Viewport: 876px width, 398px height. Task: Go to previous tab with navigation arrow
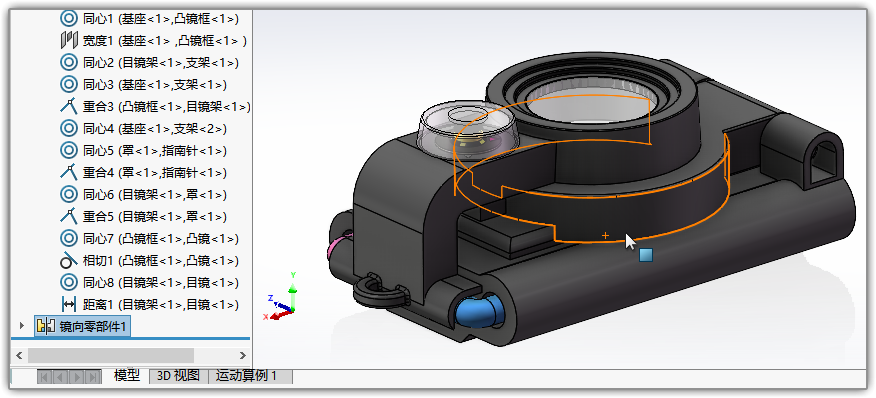click(61, 377)
